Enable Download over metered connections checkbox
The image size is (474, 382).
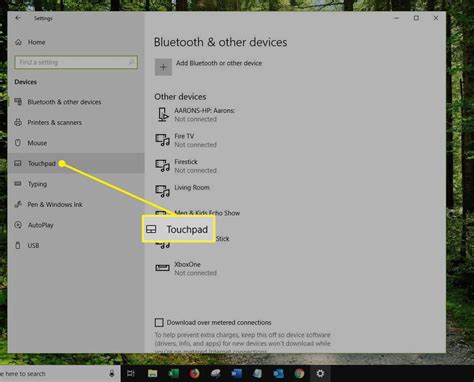(159, 323)
